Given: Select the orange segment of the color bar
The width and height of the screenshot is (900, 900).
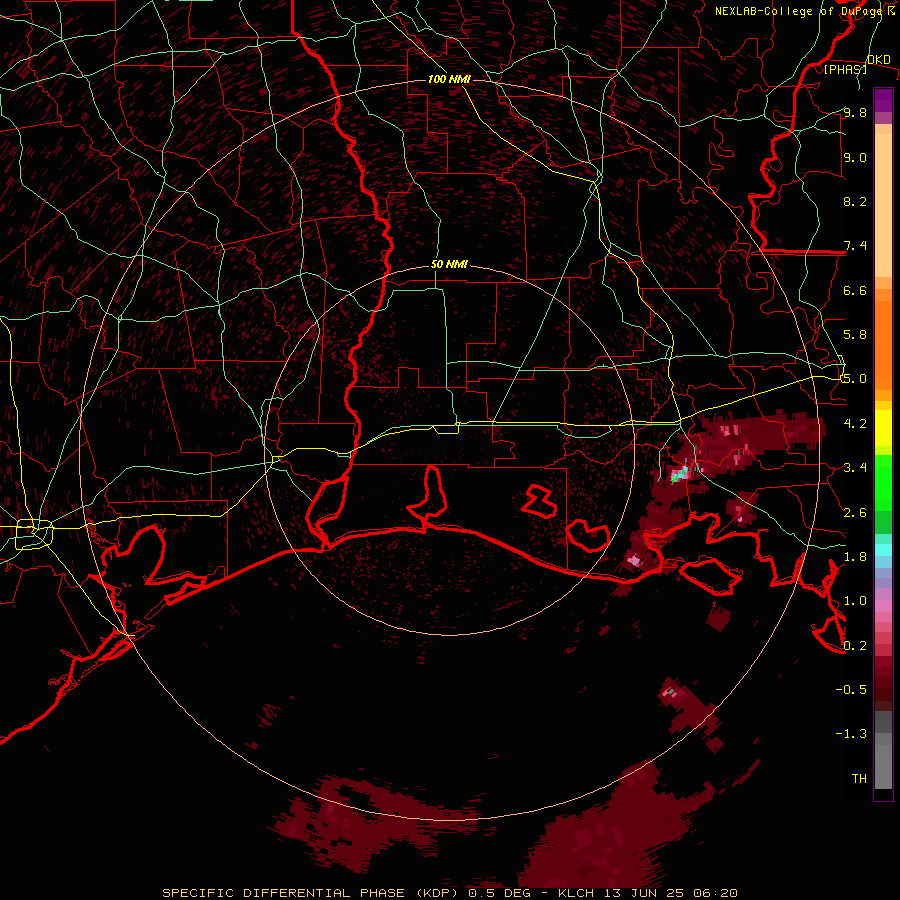Looking at the screenshot, I should point(883,345).
